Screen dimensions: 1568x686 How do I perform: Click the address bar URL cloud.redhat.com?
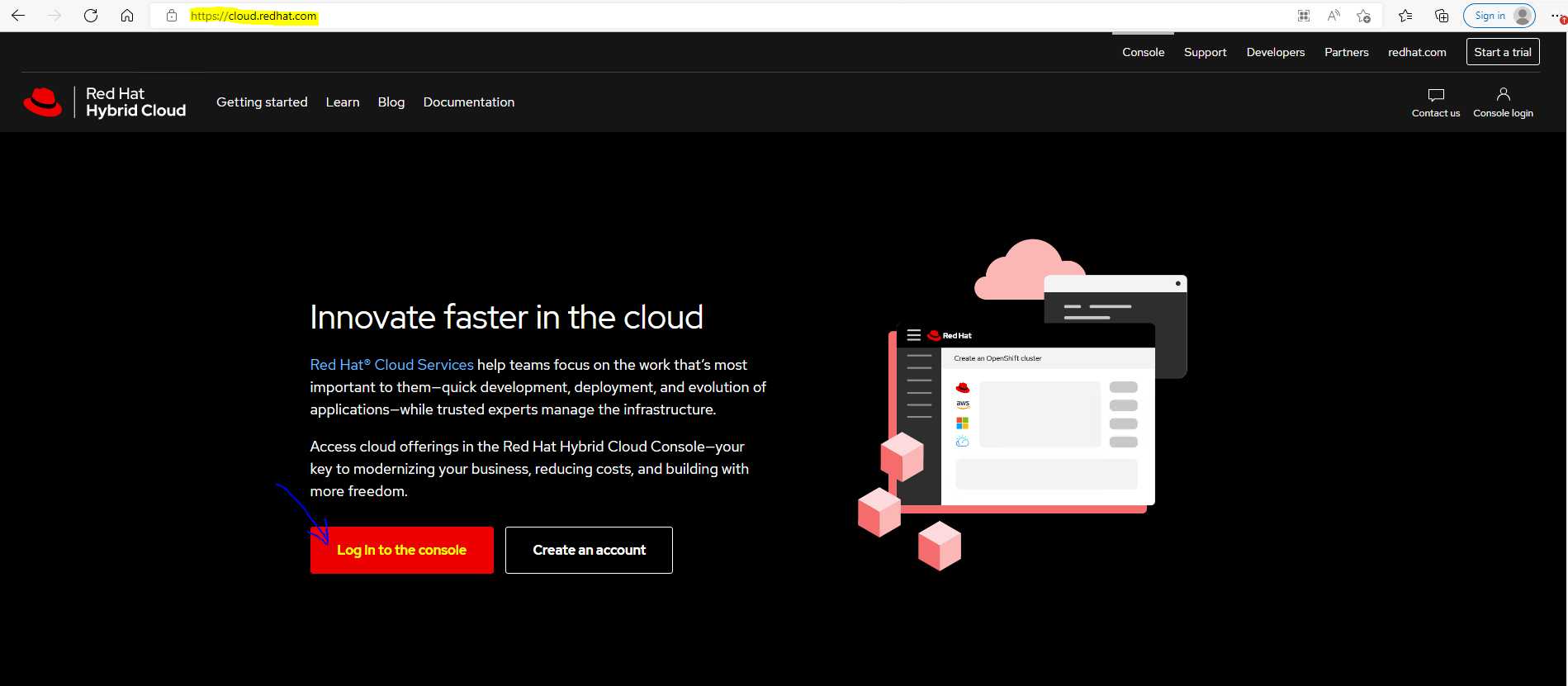pos(253,16)
